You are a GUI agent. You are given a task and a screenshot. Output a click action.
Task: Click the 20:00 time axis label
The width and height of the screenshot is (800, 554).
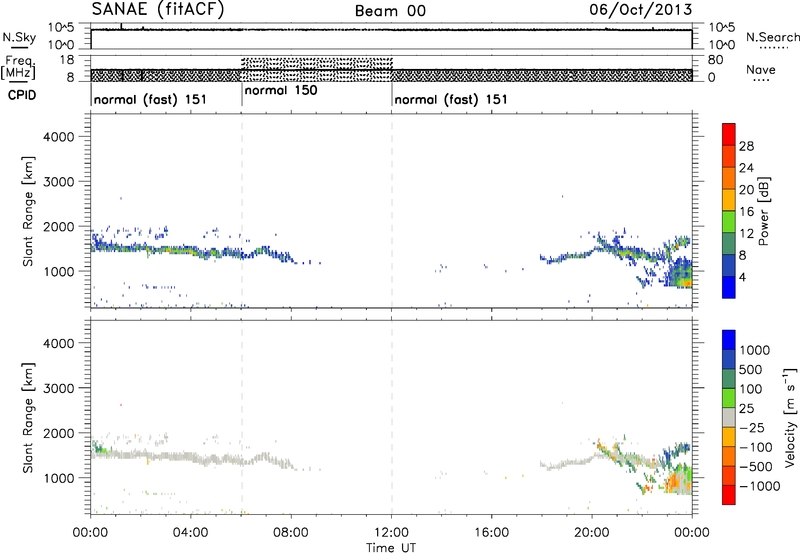tap(592, 533)
